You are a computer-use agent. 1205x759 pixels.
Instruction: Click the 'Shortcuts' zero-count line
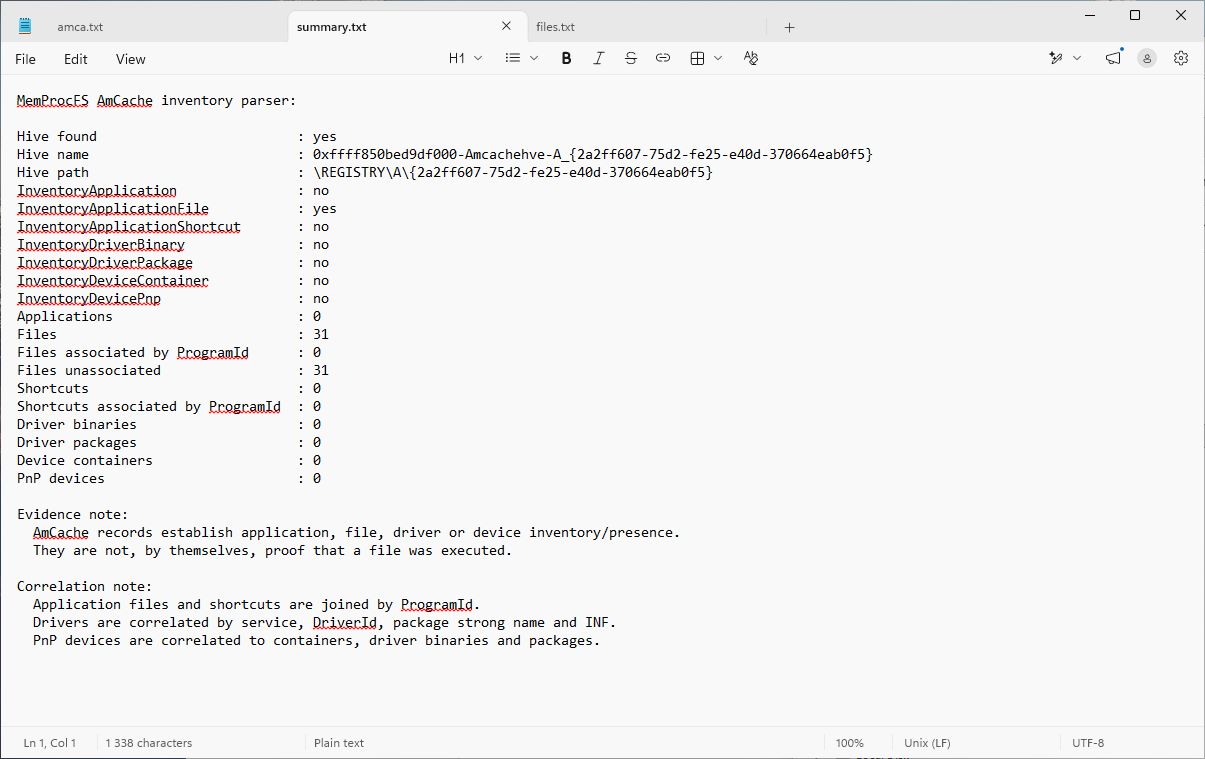coord(169,388)
